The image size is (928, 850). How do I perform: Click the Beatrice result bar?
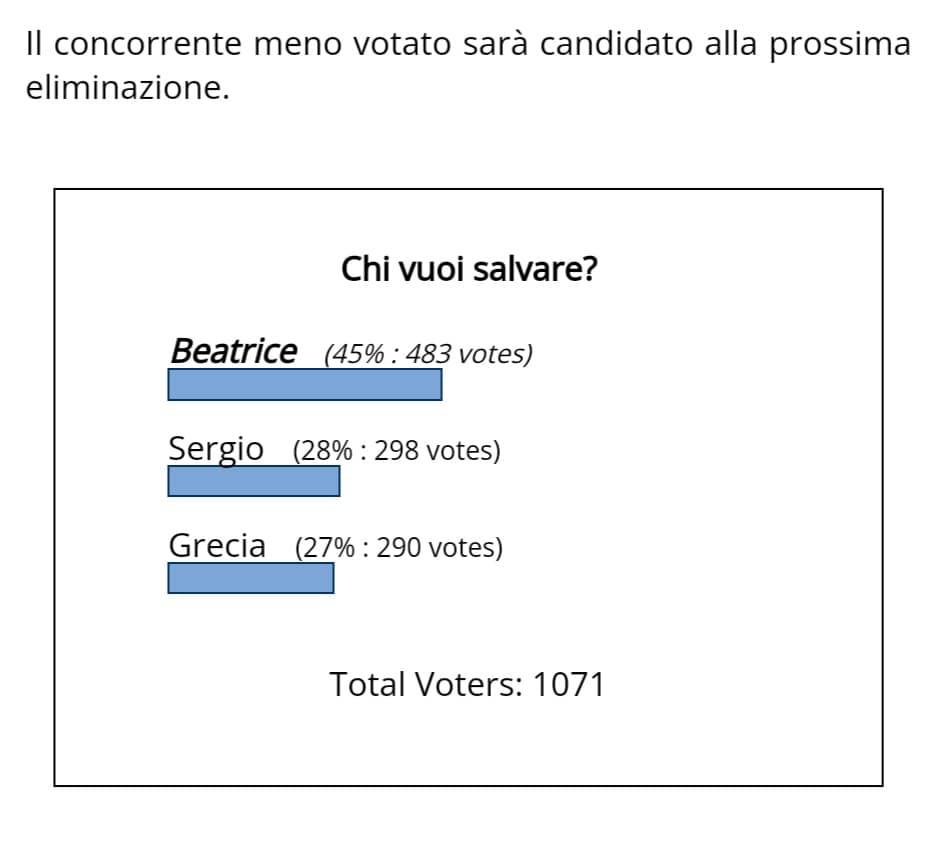pyautogui.click(x=304, y=385)
